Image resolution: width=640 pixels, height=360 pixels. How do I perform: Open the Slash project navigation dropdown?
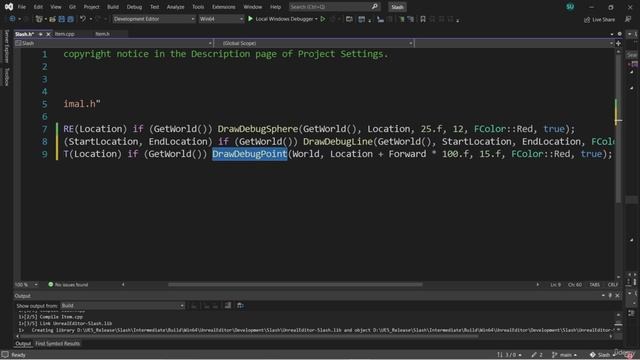tap(113, 43)
